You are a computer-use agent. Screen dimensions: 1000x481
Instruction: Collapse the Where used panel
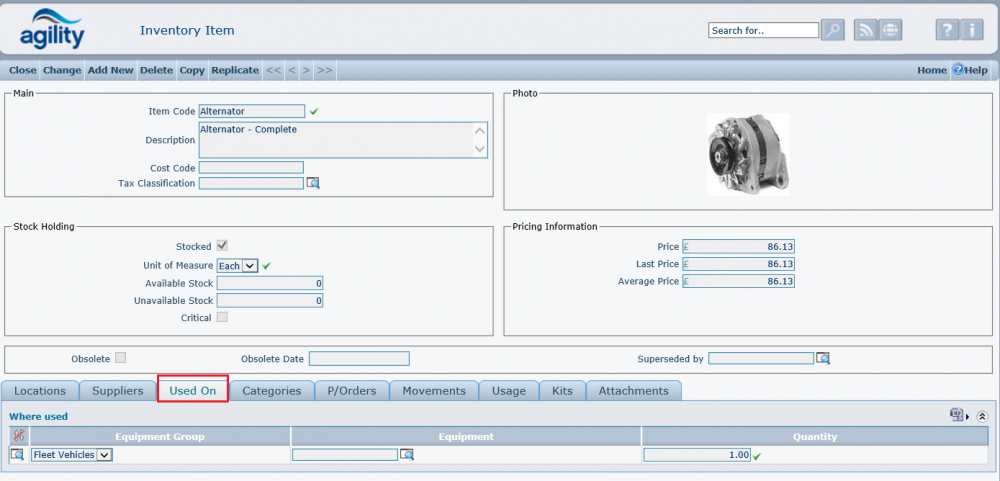click(x=982, y=416)
